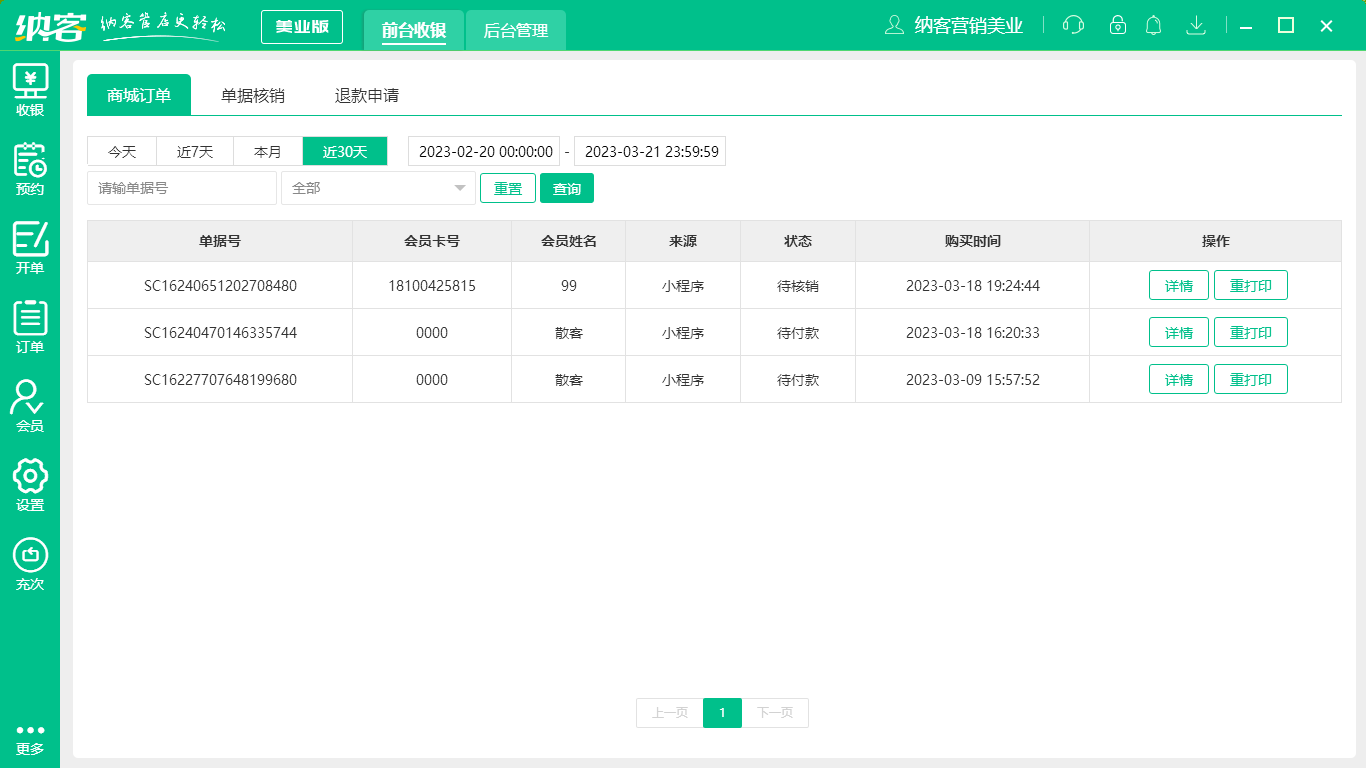Click the 纳客 logo
This screenshot has height=768, width=1366.
pyautogui.click(x=51, y=25)
